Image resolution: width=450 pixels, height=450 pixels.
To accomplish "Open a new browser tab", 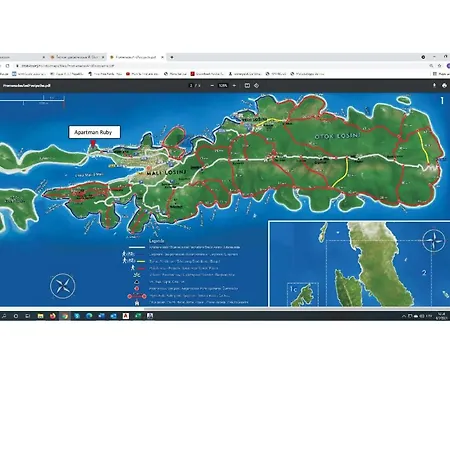I will pos(172,57).
